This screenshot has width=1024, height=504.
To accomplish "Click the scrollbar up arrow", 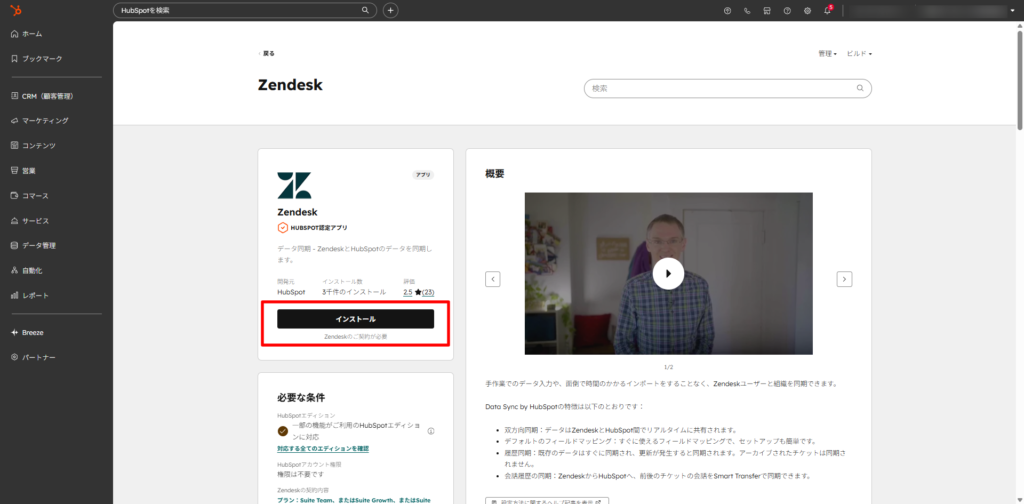I will pos(1020,24).
